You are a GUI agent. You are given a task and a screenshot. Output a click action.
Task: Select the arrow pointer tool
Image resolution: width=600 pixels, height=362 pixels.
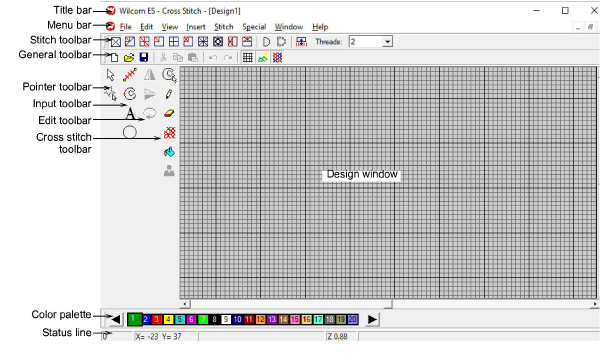(x=111, y=75)
